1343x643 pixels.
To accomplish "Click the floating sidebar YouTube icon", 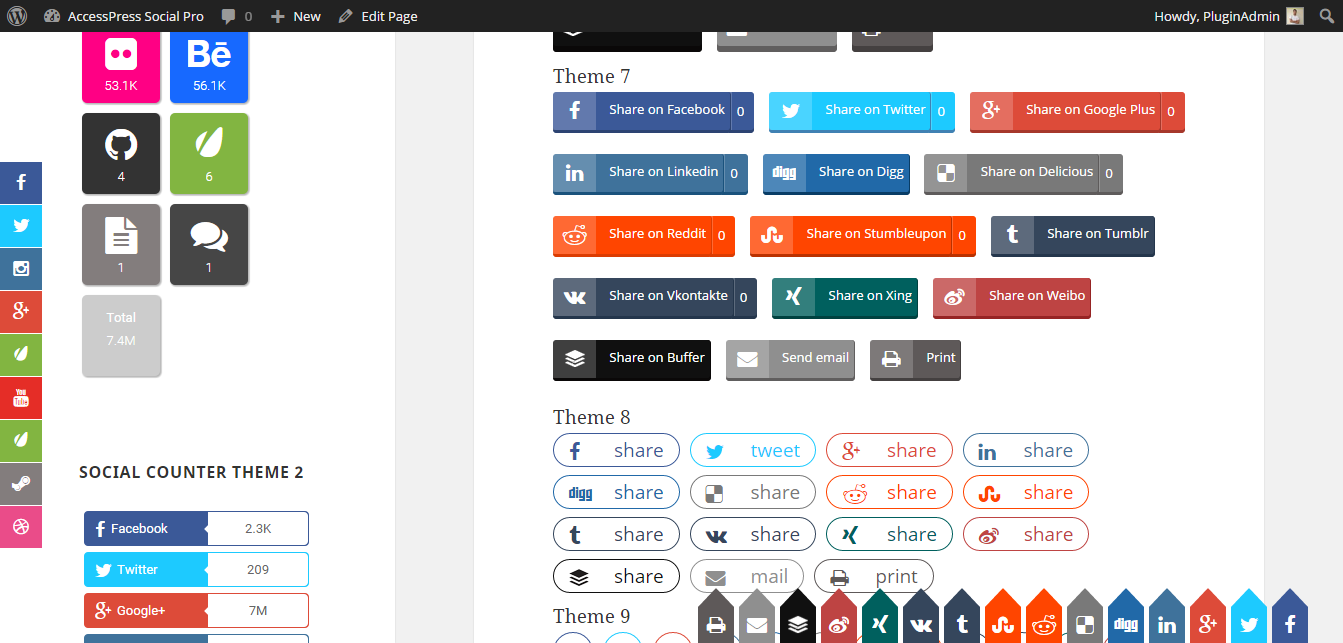I will pos(21,398).
